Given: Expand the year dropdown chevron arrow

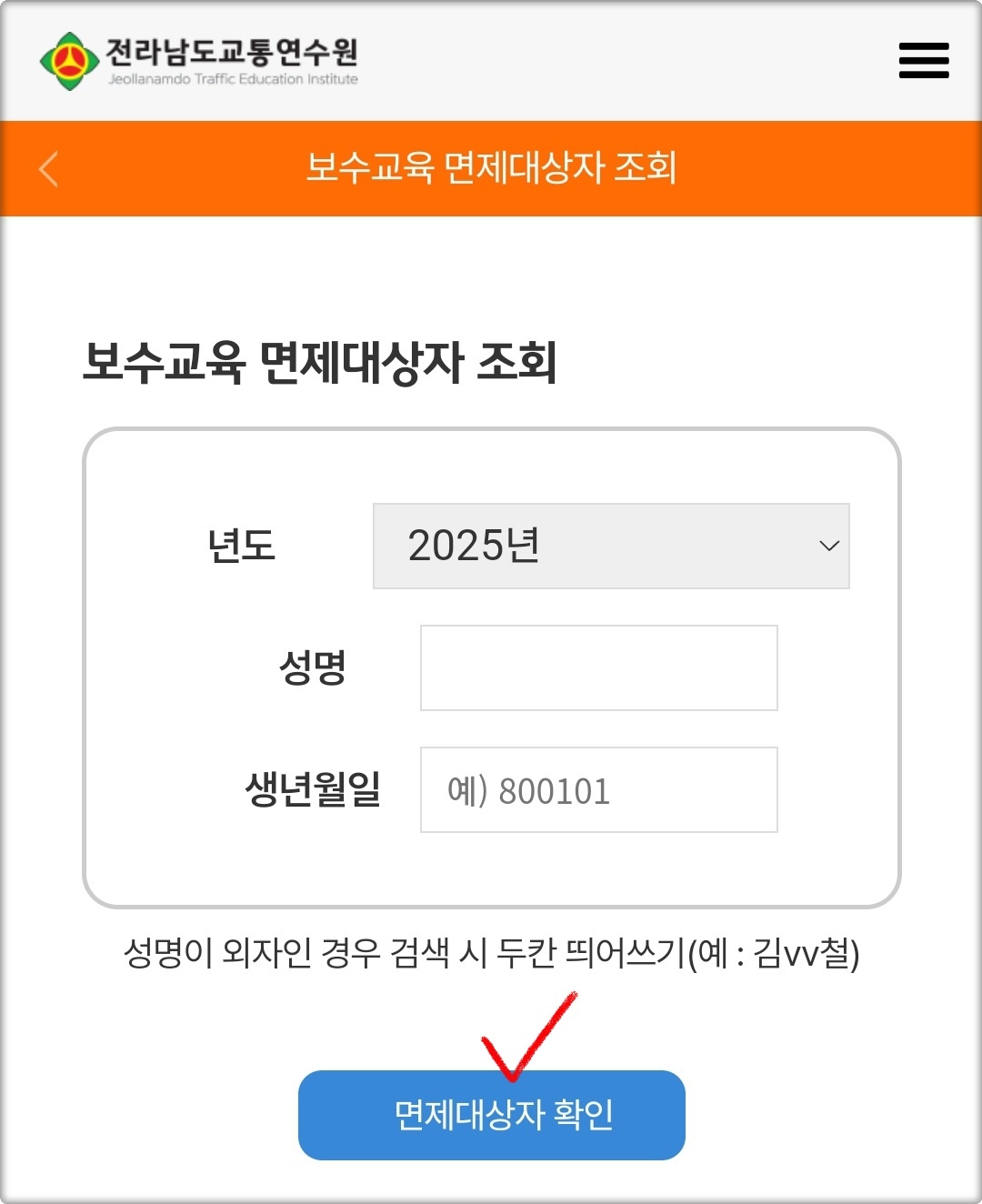Looking at the screenshot, I should 828,546.
